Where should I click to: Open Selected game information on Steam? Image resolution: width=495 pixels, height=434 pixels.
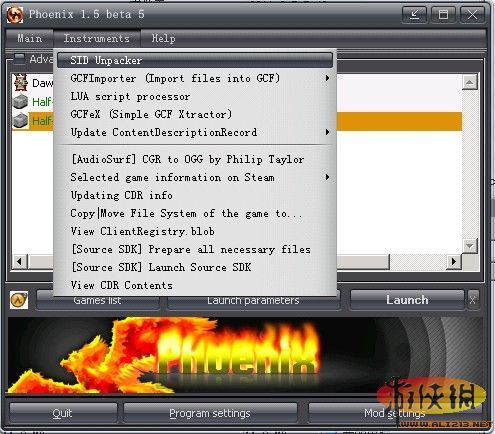click(x=195, y=177)
